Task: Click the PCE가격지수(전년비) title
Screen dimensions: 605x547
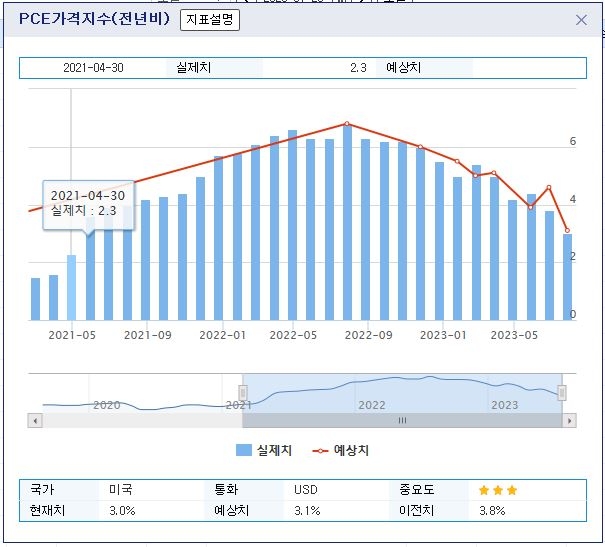Action: [95, 19]
